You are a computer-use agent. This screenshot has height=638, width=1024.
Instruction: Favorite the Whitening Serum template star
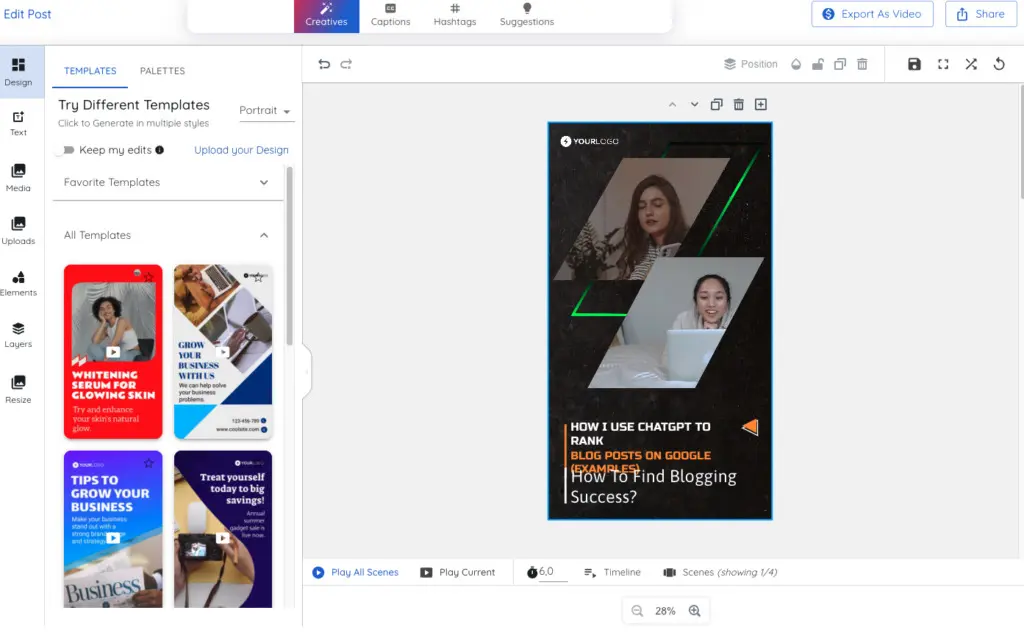click(x=149, y=276)
